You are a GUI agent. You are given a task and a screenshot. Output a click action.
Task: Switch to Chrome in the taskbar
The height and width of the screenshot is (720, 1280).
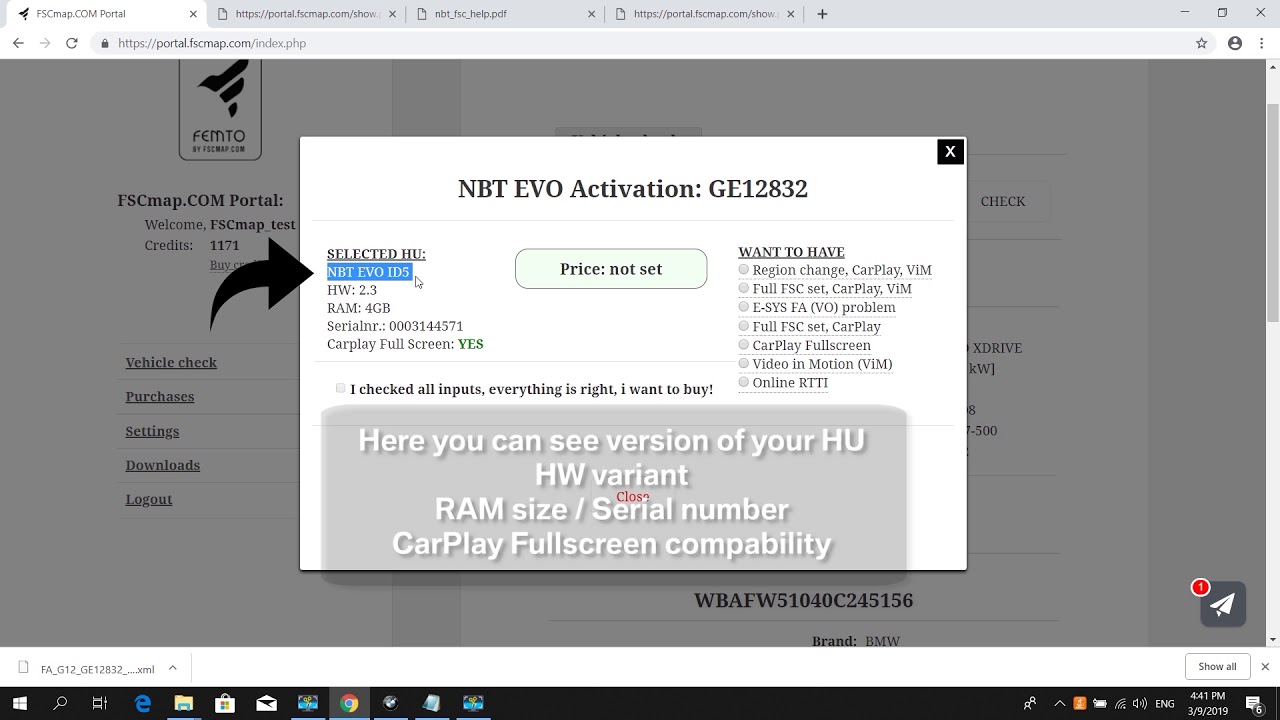[x=349, y=703]
